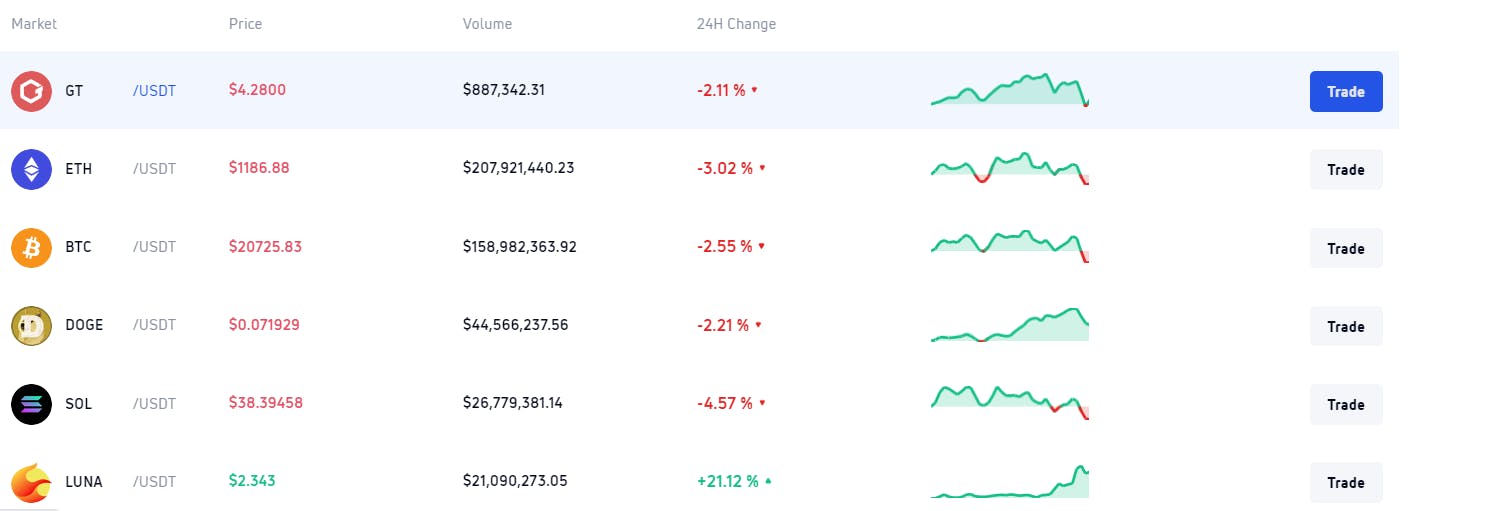The width and height of the screenshot is (1485, 511).
Task: Click the Solana SOL coin icon
Action: (31, 404)
